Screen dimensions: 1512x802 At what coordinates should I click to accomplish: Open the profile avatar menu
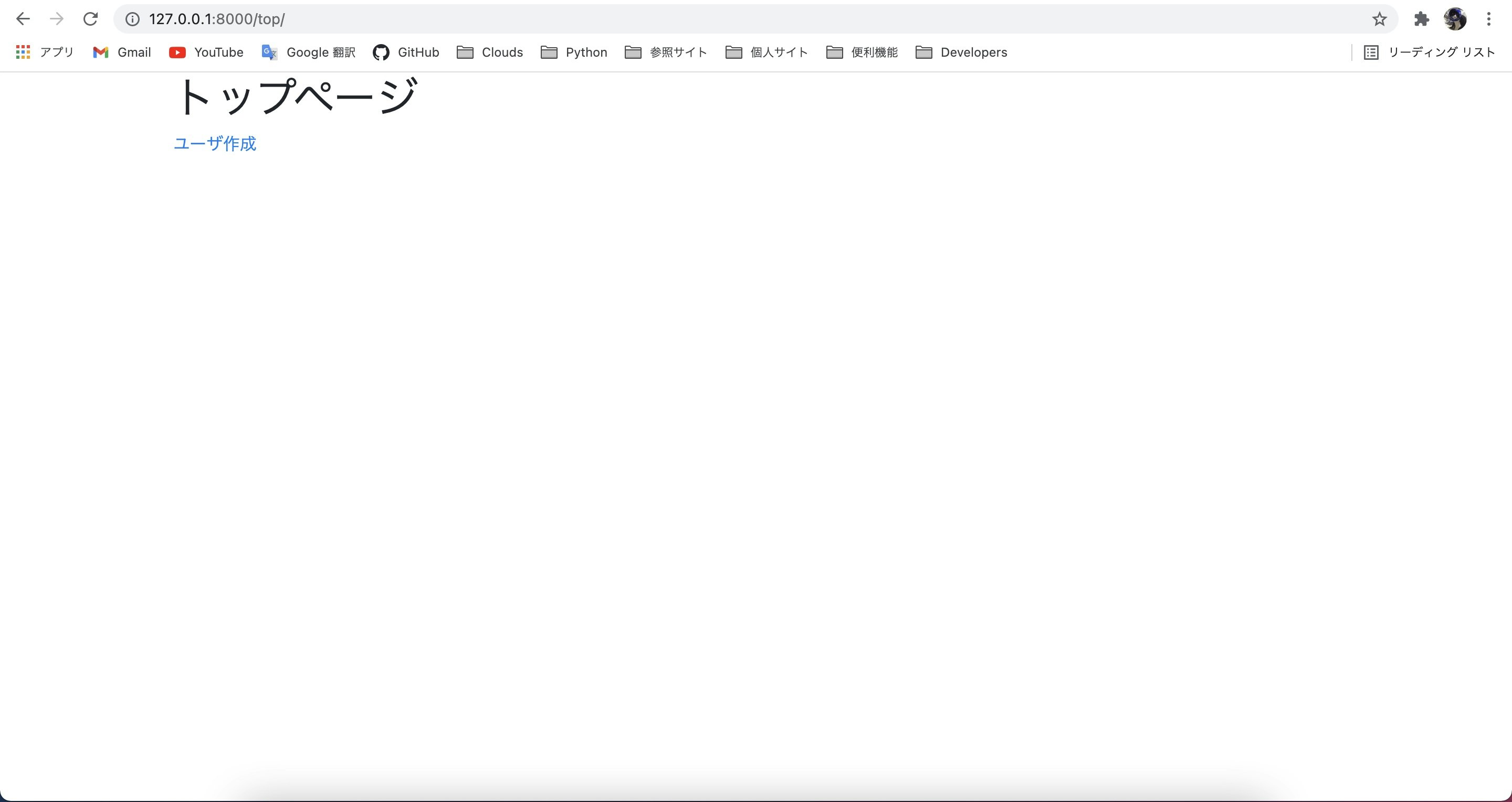(1455, 19)
